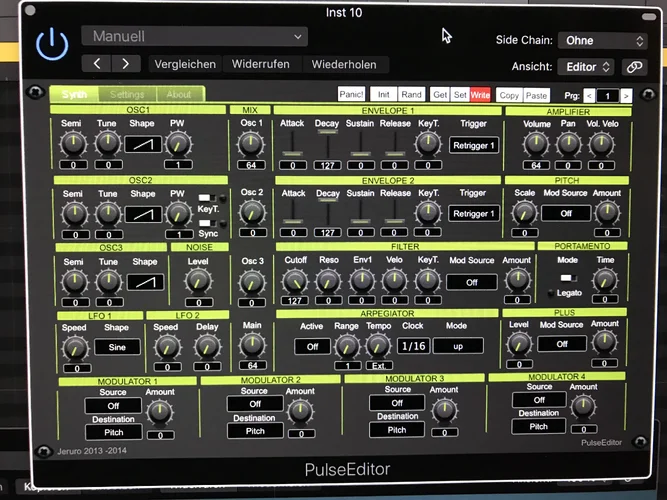Open Envelope 1 Trigger Retrigger dropdown

[x=473, y=145]
